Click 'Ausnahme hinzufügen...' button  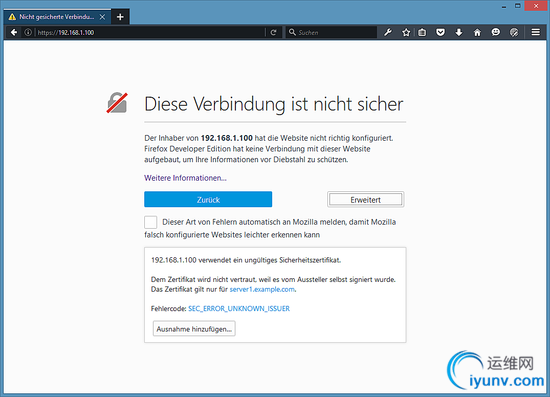click(194, 329)
